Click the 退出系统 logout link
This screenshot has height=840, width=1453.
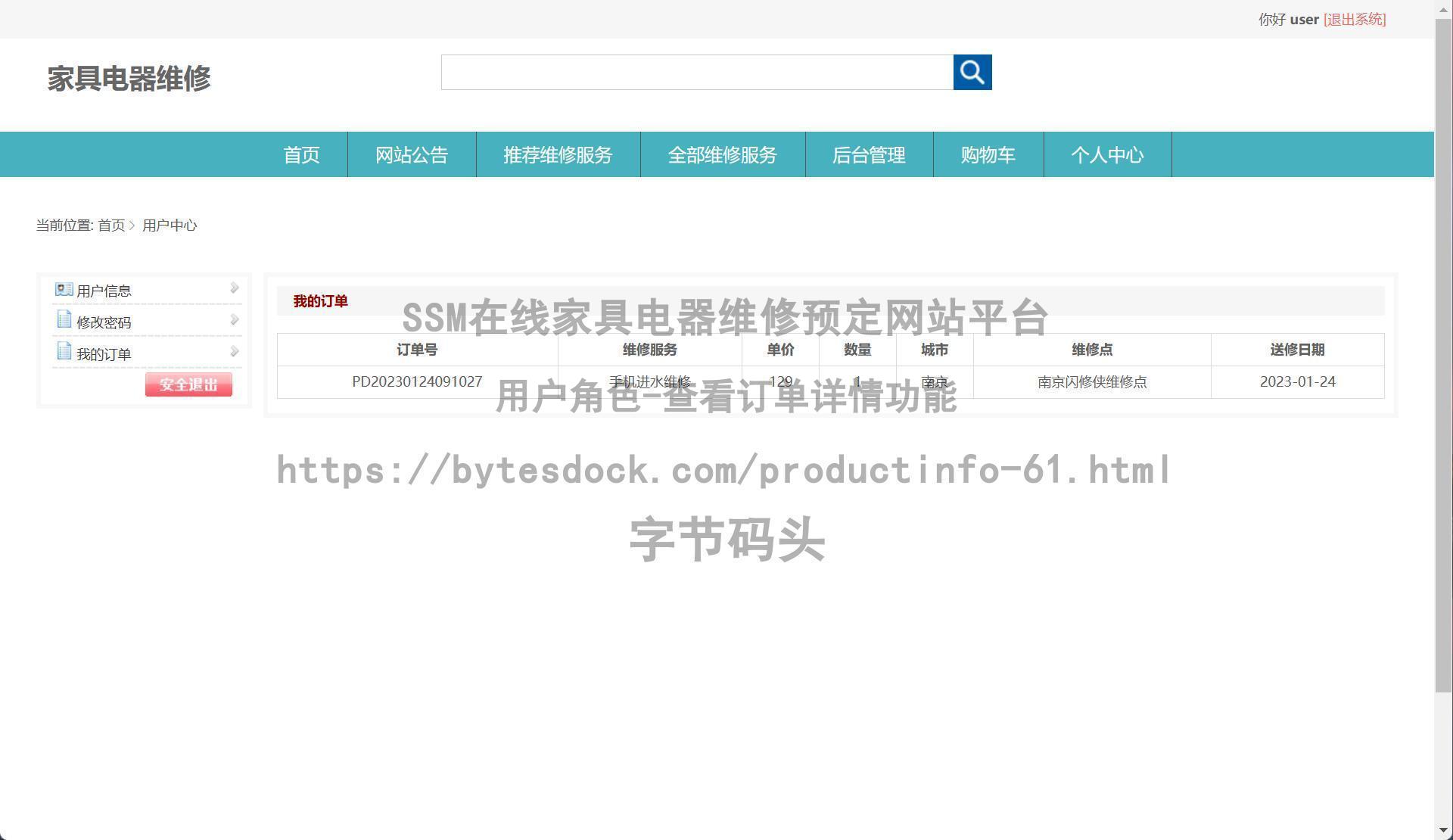point(1354,20)
